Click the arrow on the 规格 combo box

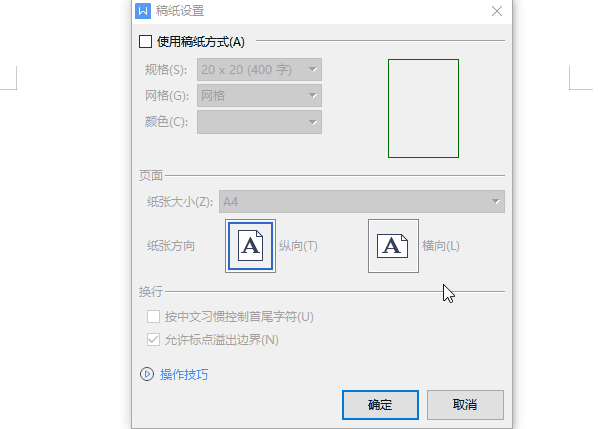point(313,69)
